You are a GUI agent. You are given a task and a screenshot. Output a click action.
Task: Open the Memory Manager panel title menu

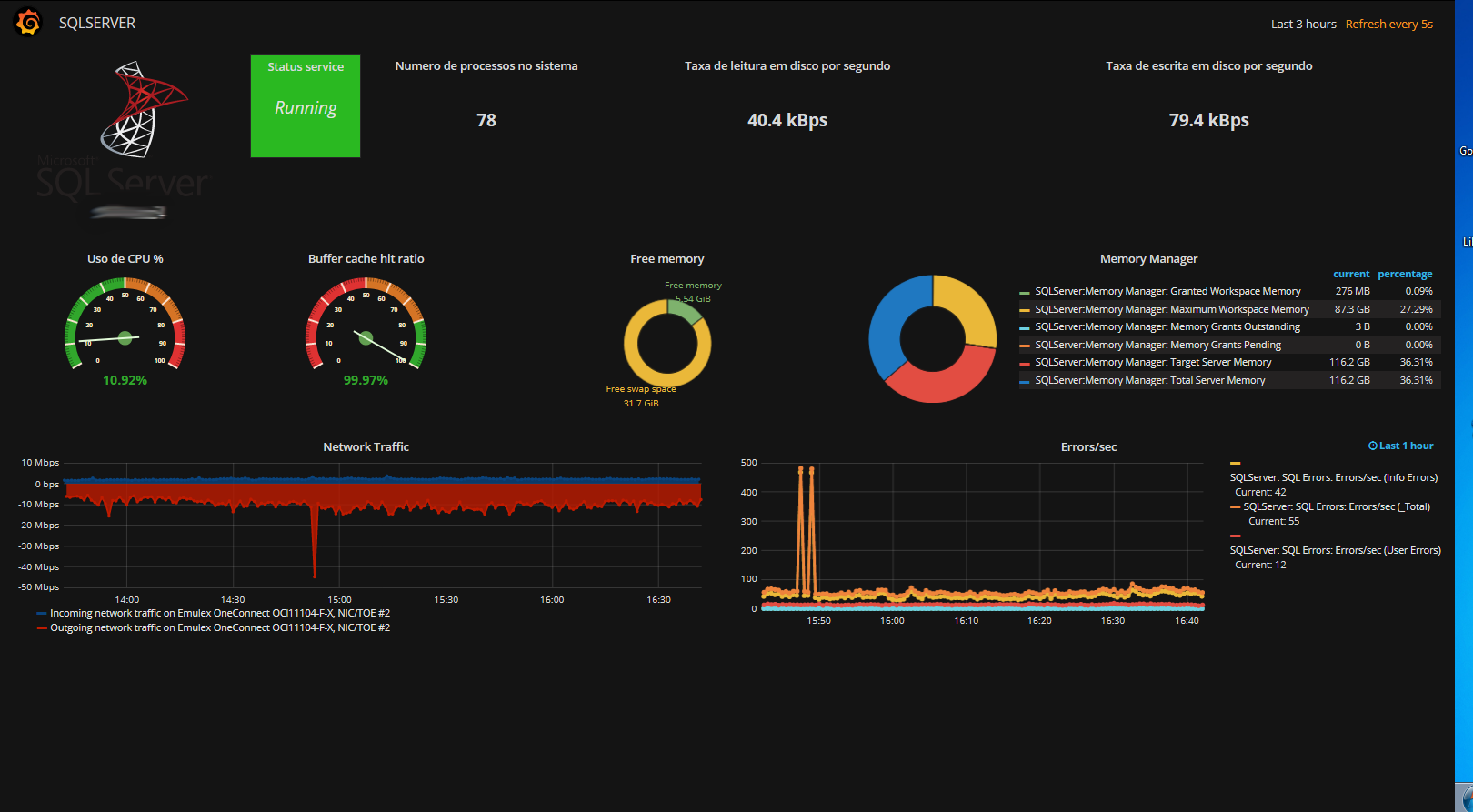[x=1149, y=259]
